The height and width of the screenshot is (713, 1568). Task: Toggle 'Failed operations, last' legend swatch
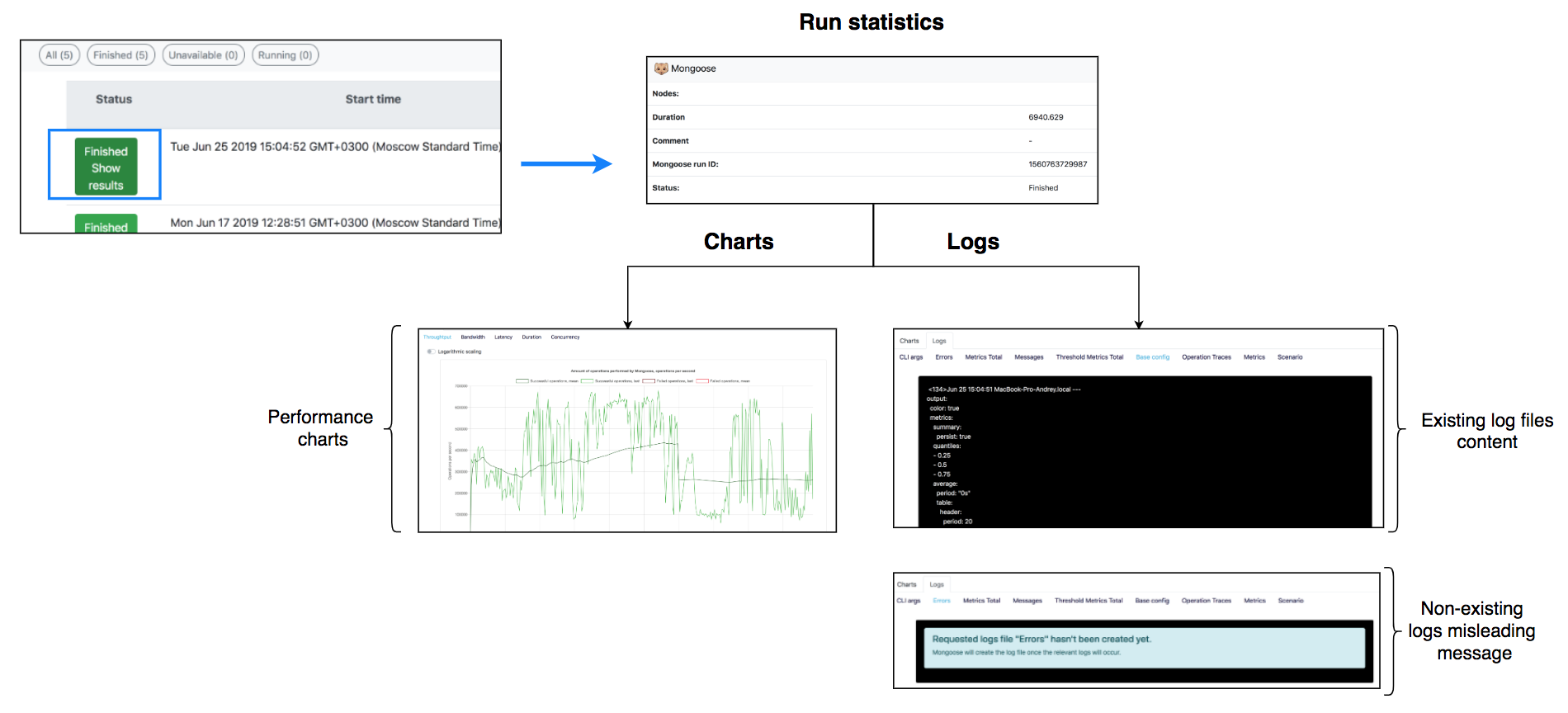pos(649,381)
